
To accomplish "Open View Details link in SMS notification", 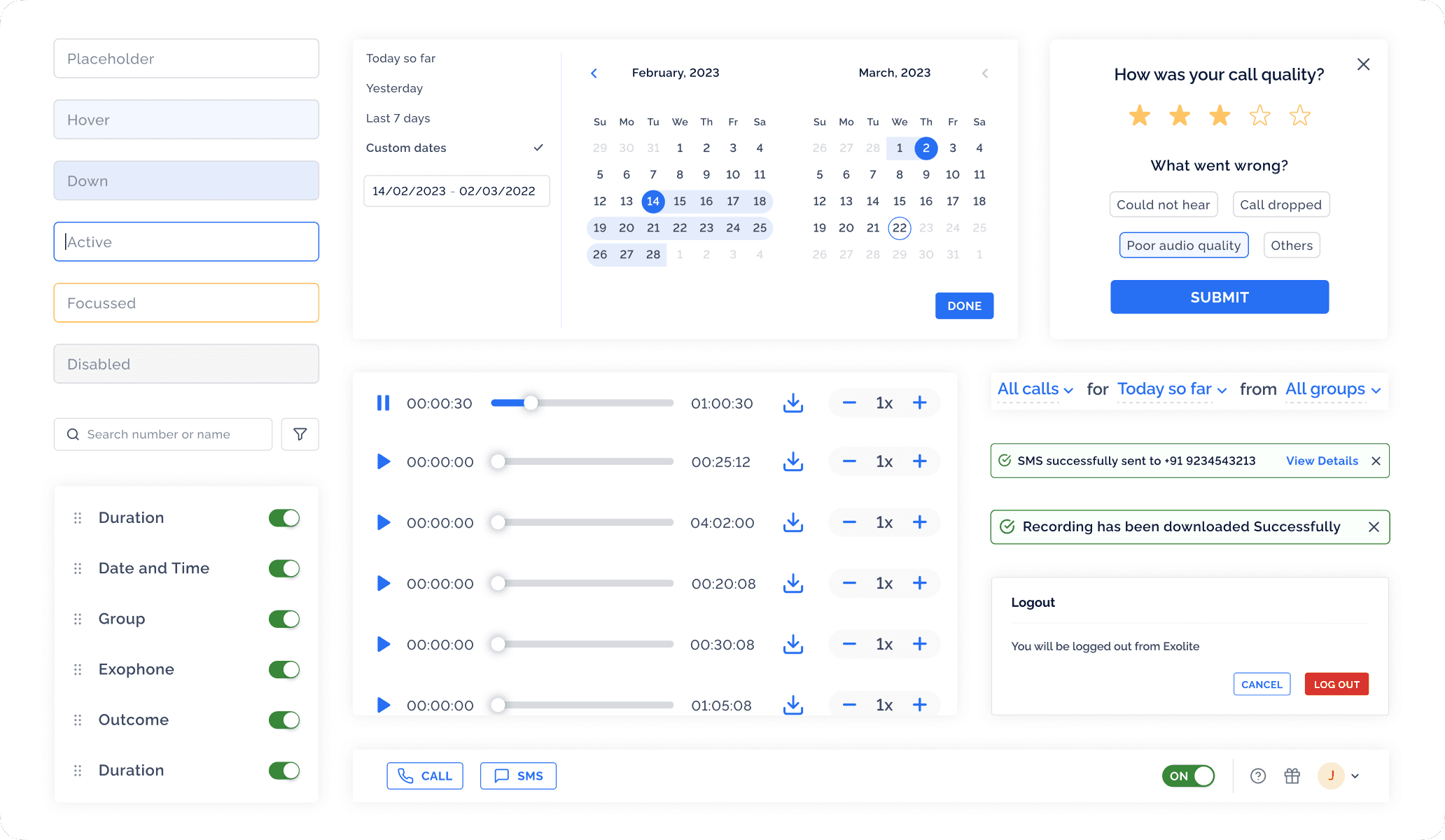I will tap(1322, 461).
